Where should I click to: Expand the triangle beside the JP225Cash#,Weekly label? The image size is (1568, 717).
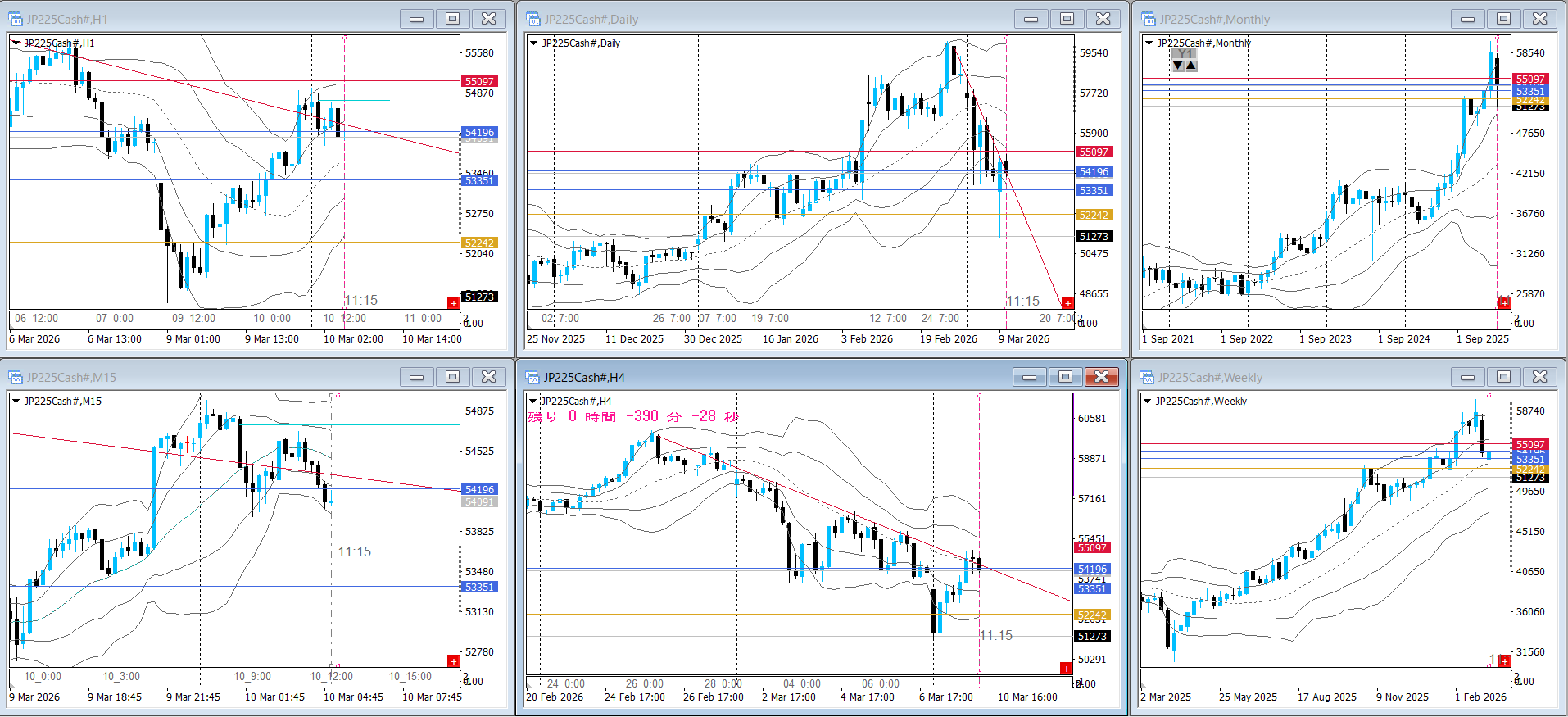[1147, 402]
